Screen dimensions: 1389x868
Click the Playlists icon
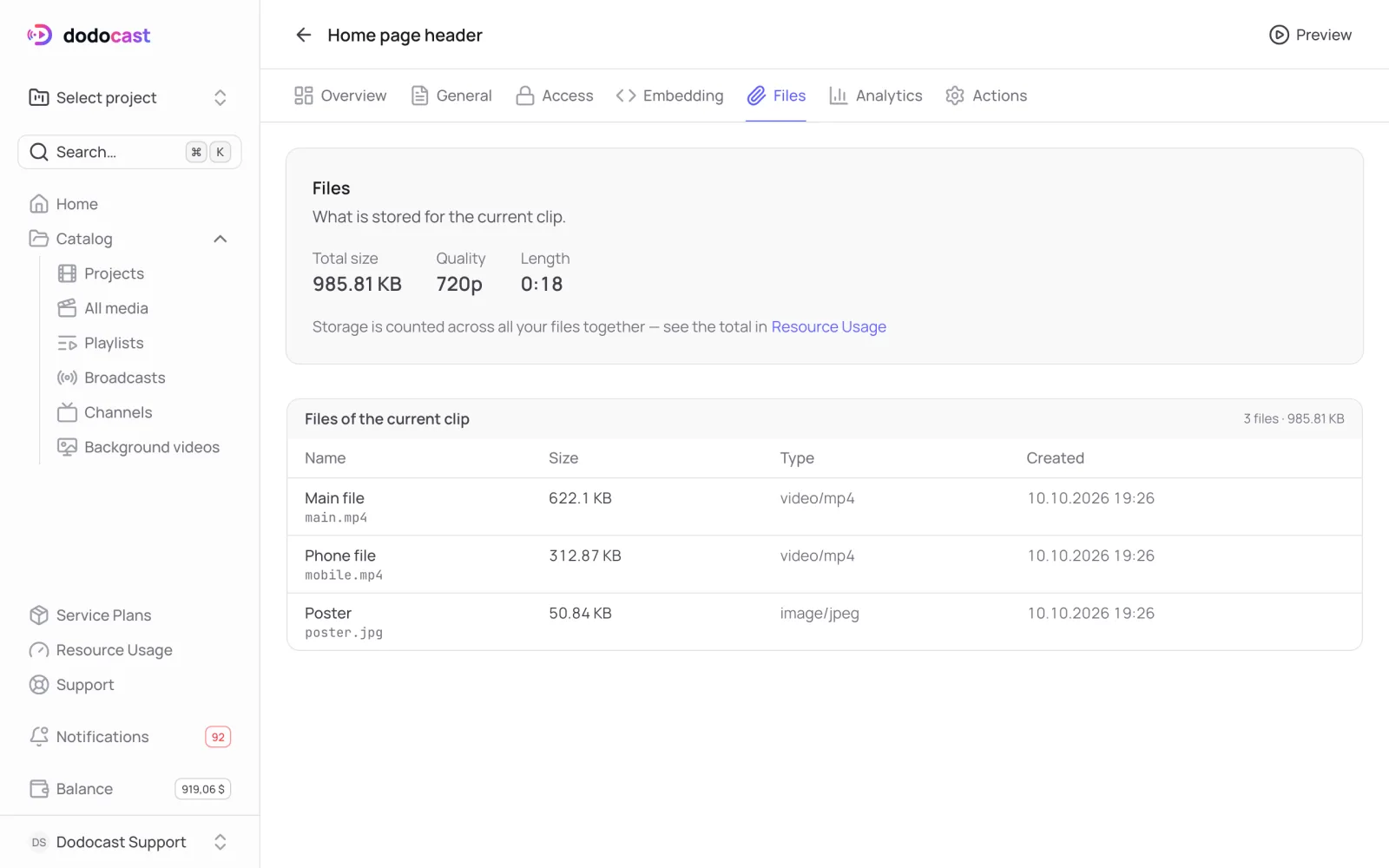click(x=67, y=343)
